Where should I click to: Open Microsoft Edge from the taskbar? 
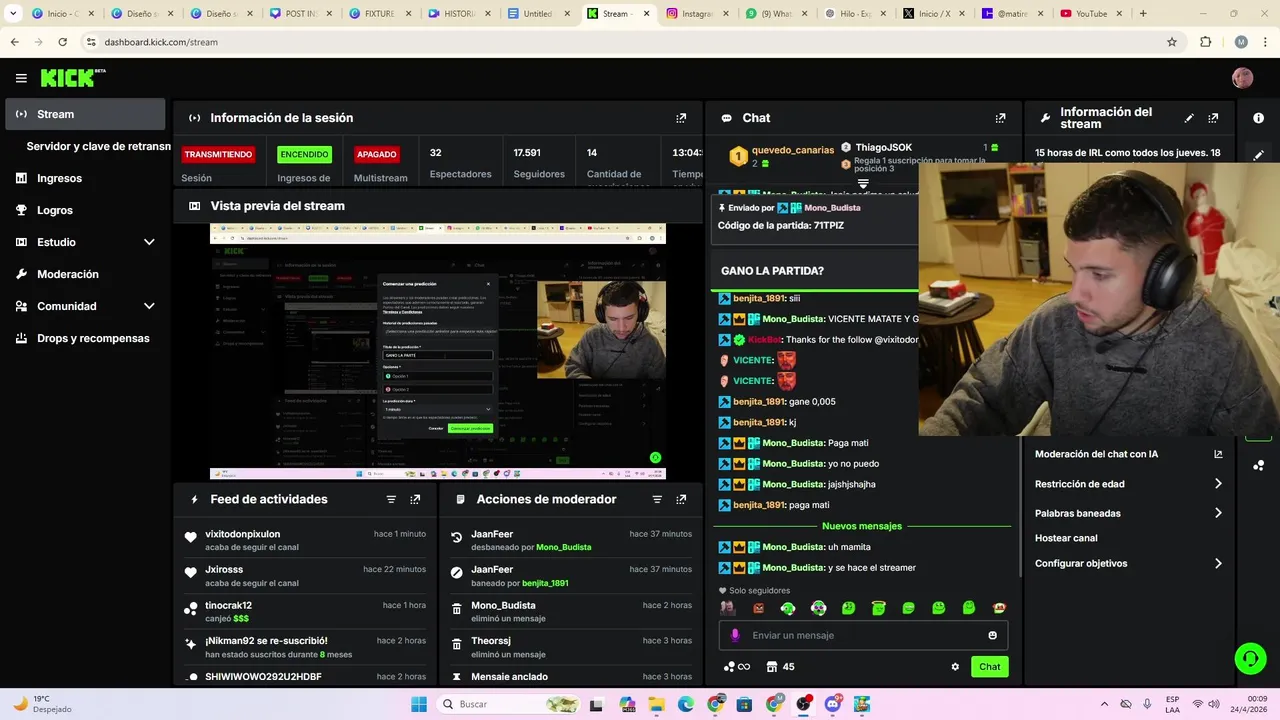686,704
